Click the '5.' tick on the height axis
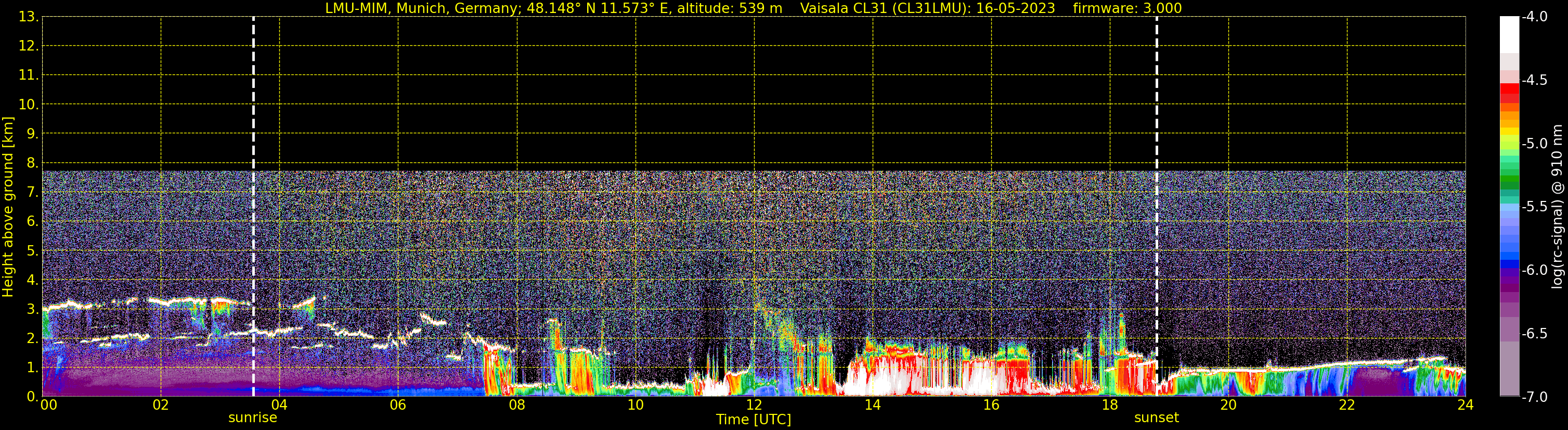This screenshot has width=1568, height=430. (32, 250)
